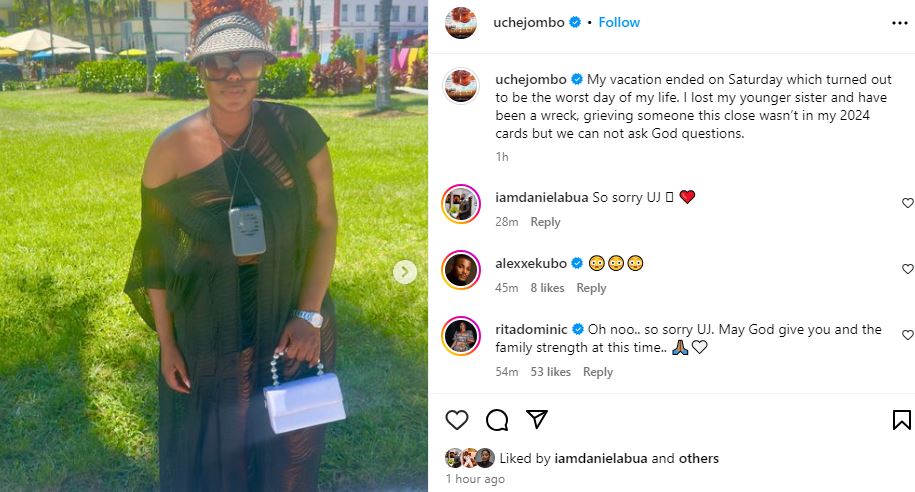Reply to alexxekubo's comment
The width and height of the screenshot is (915, 492).
tap(591, 288)
